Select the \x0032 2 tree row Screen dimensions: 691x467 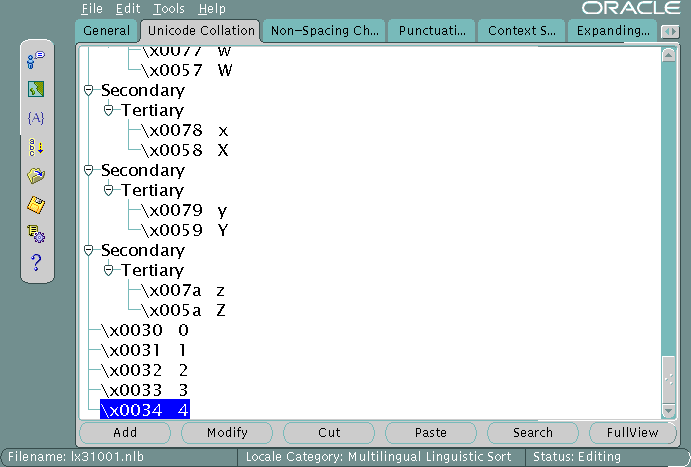[145, 370]
